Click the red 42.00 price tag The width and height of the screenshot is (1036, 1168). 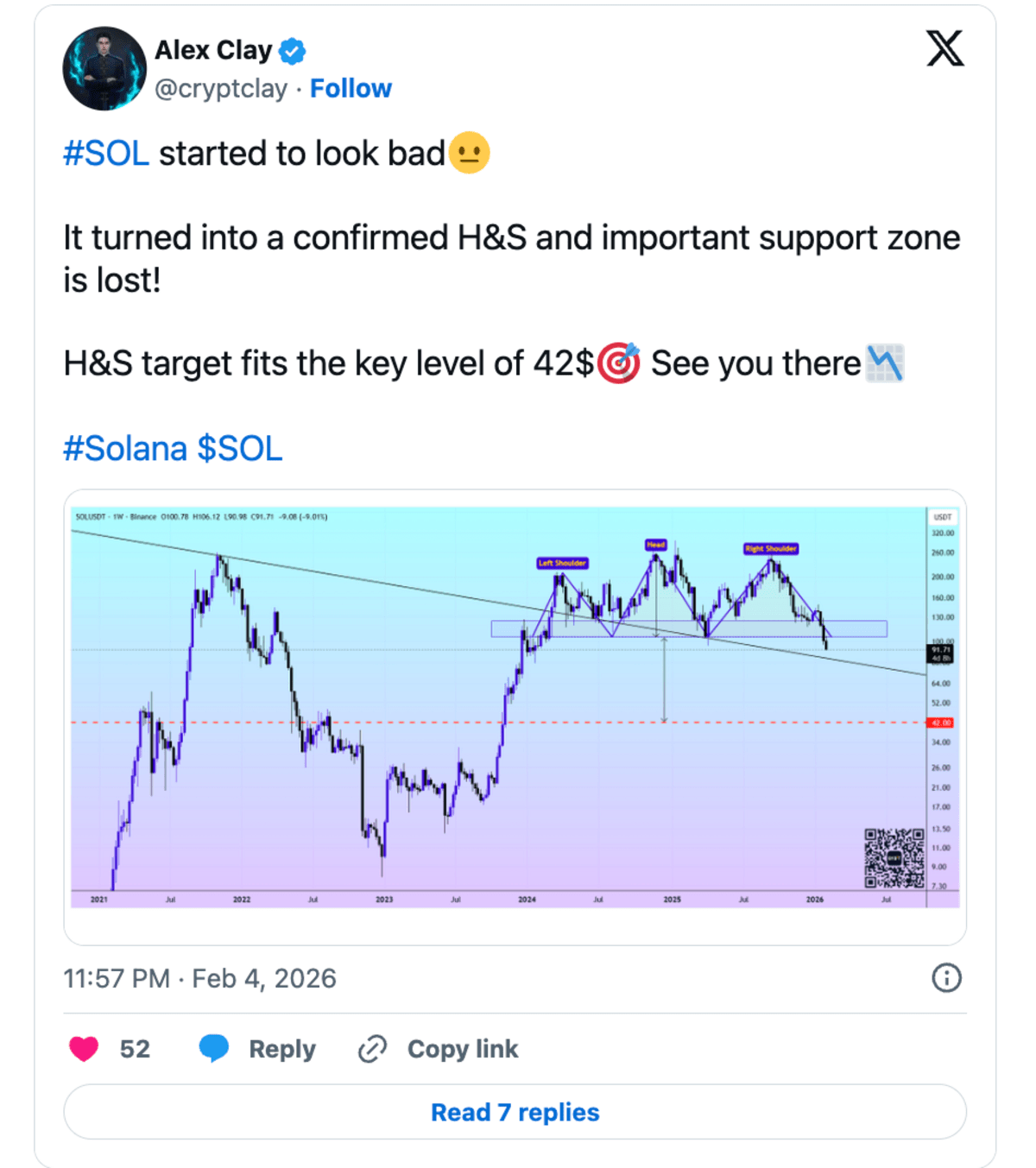pyautogui.click(x=940, y=723)
